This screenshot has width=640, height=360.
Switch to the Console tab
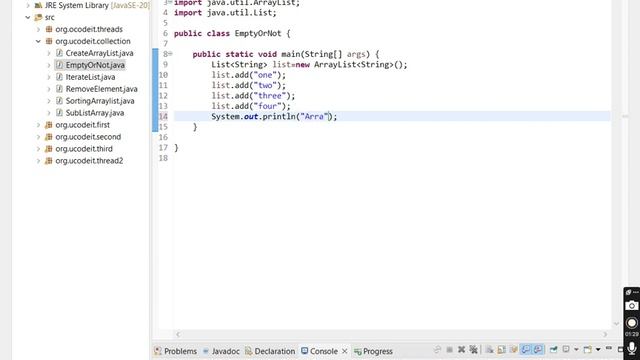tap(320, 351)
